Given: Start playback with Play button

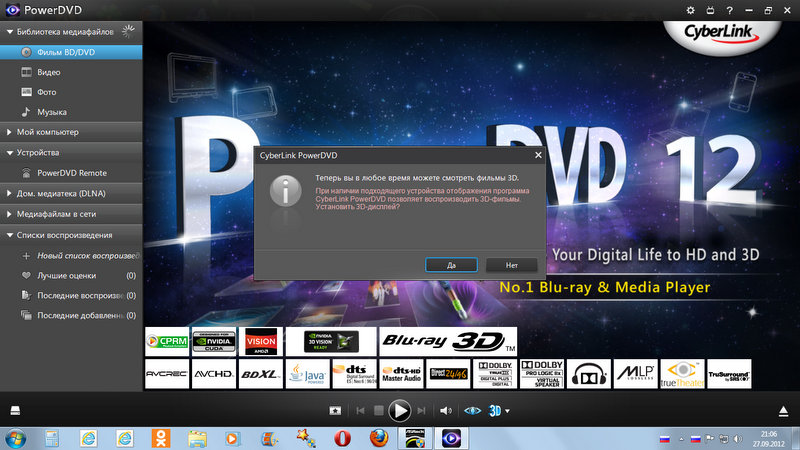Looking at the screenshot, I should pos(399,411).
